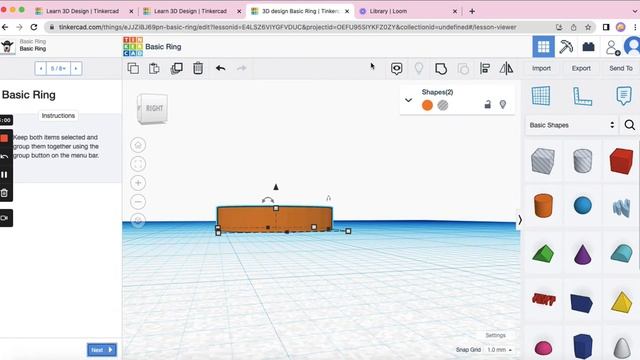Search the shapes library
The width and height of the screenshot is (640, 360).
(629, 125)
